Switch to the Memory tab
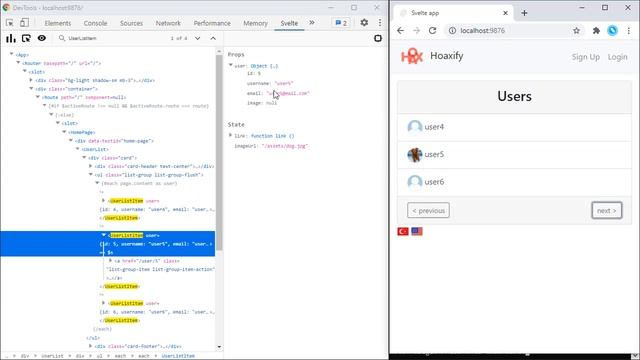This screenshot has height=360, width=640. point(256,23)
